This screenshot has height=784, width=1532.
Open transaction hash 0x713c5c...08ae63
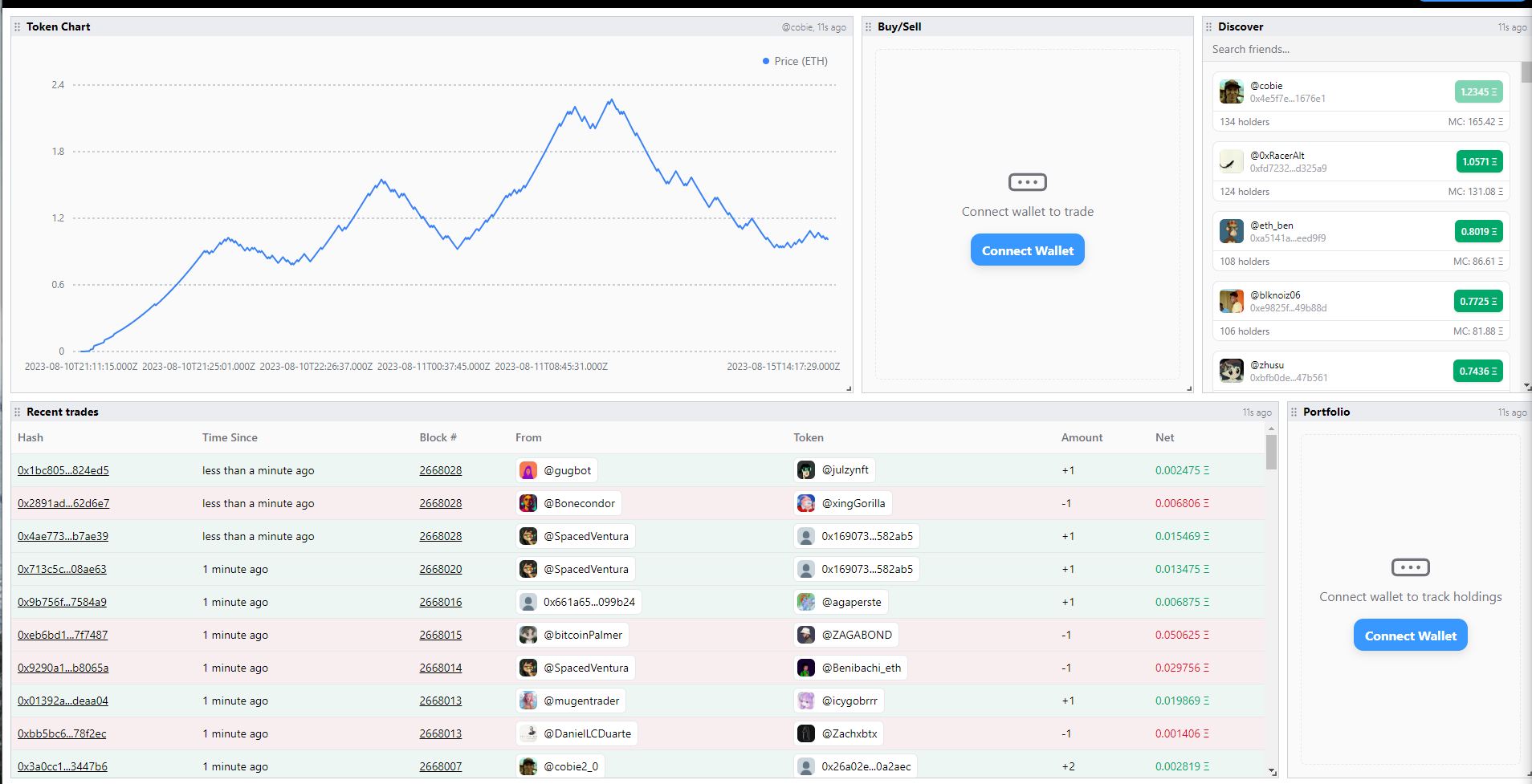[62, 569]
